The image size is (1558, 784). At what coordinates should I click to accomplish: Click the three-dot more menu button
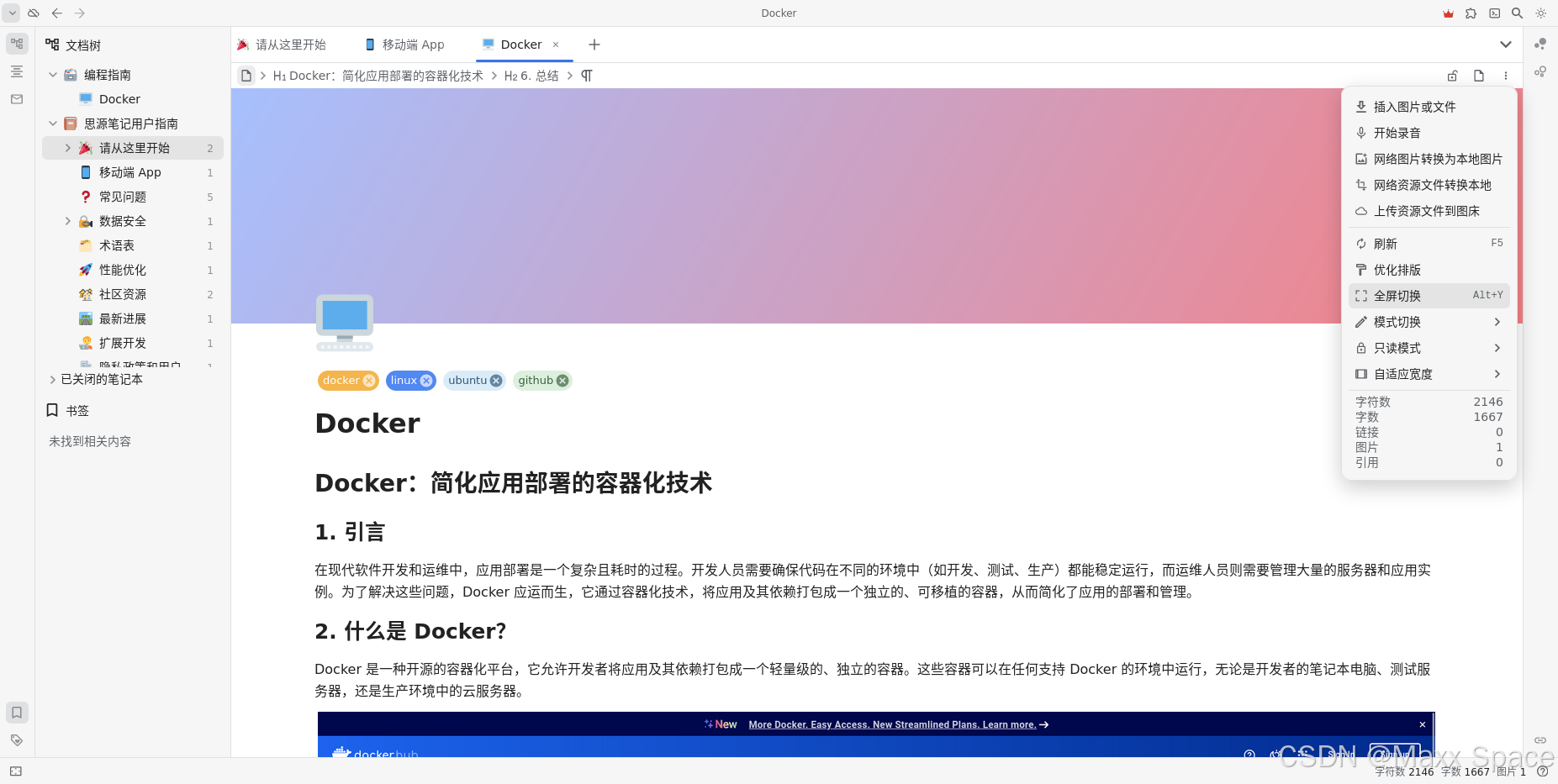pyautogui.click(x=1506, y=76)
